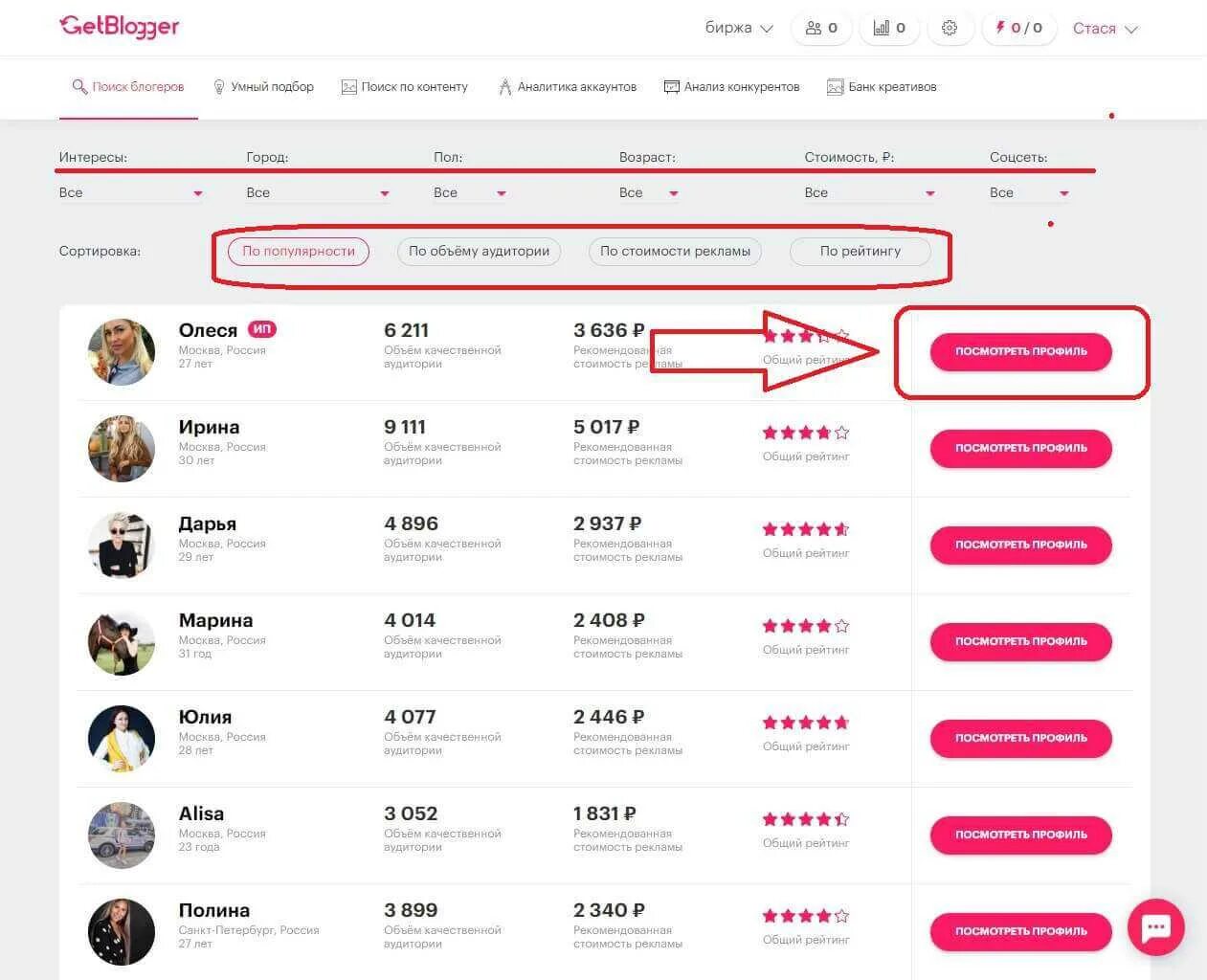Sort by По популярности

[299, 252]
